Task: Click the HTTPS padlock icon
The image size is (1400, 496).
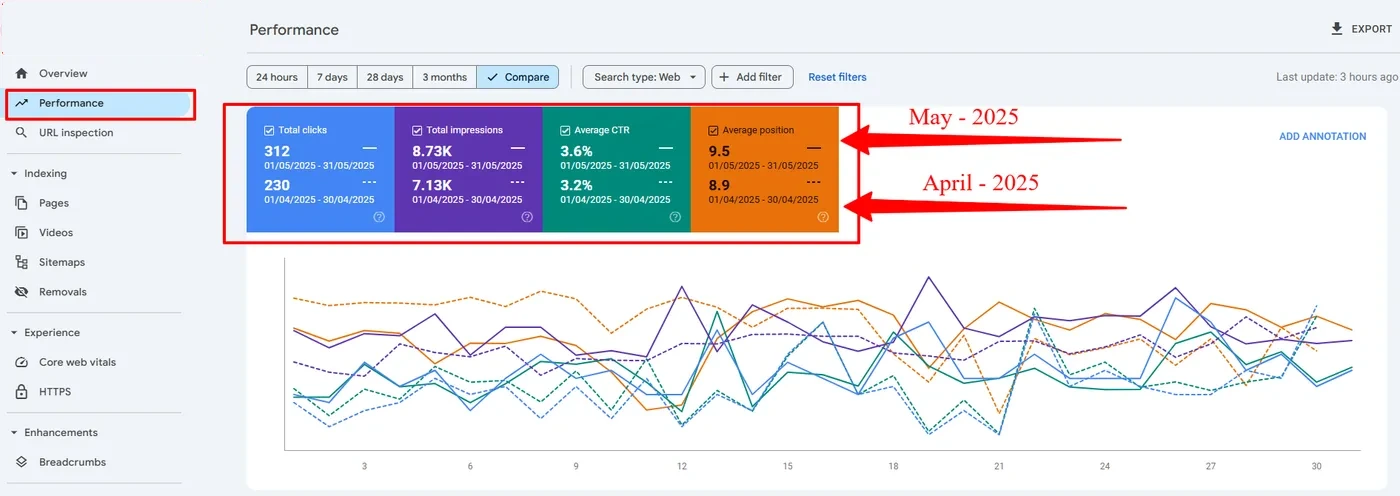Action: 21,392
